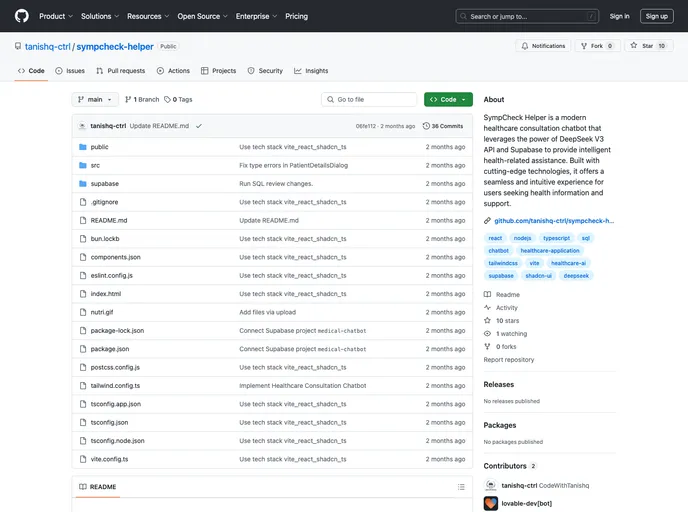This screenshot has height=512, width=688.
Task: Switch to the Issues tab
Action: pos(70,71)
